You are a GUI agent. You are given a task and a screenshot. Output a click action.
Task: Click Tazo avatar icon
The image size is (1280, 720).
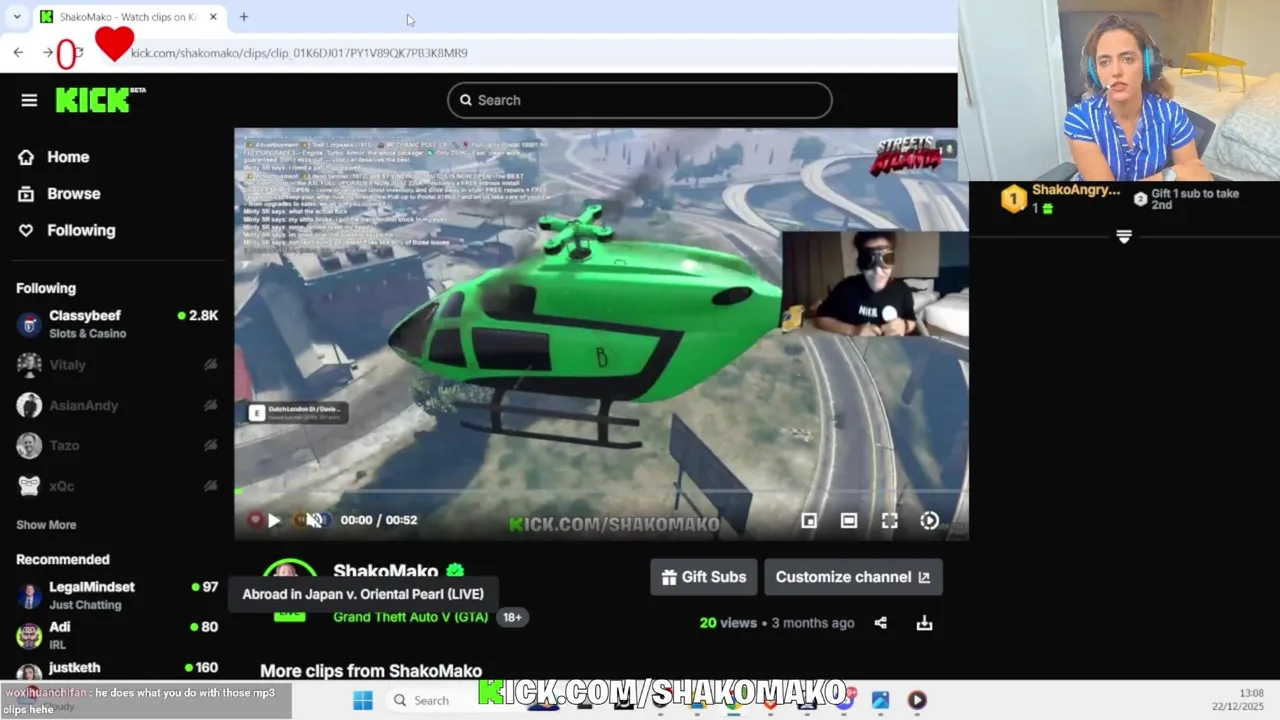(29, 445)
